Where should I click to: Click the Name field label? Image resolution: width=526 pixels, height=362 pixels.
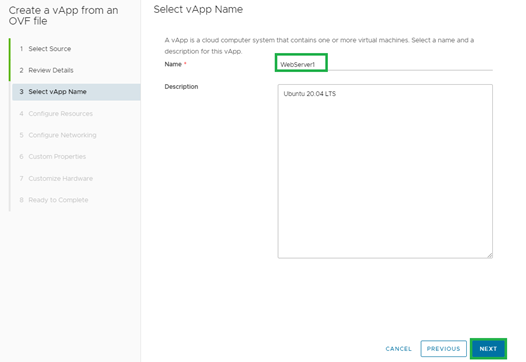point(173,64)
